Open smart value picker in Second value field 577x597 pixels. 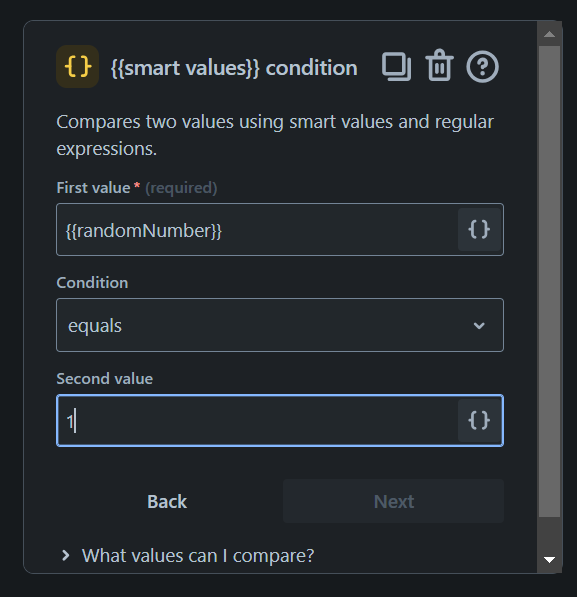[x=479, y=421]
